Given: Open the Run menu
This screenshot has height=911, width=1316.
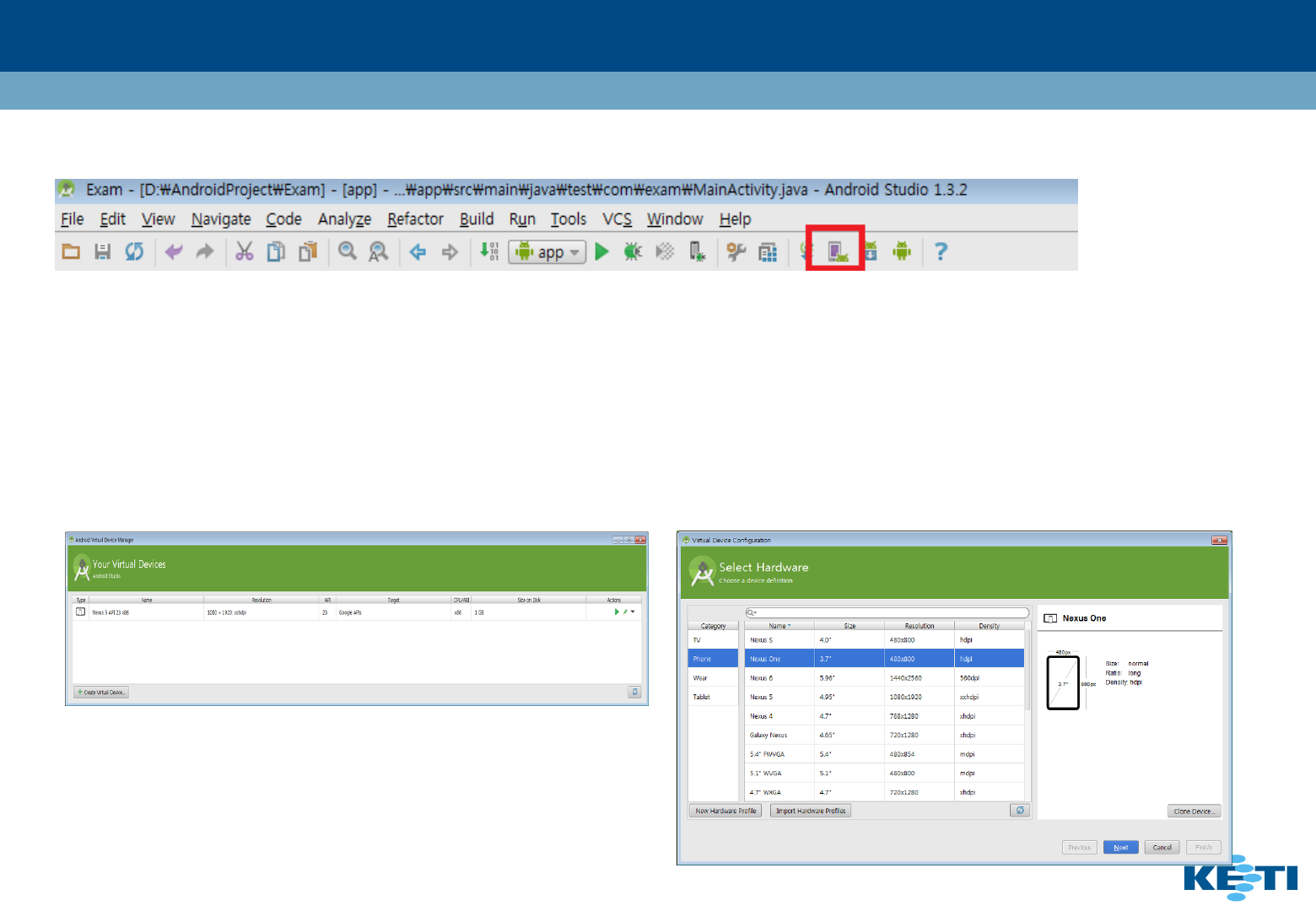Looking at the screenshot, I should (523, 219).
